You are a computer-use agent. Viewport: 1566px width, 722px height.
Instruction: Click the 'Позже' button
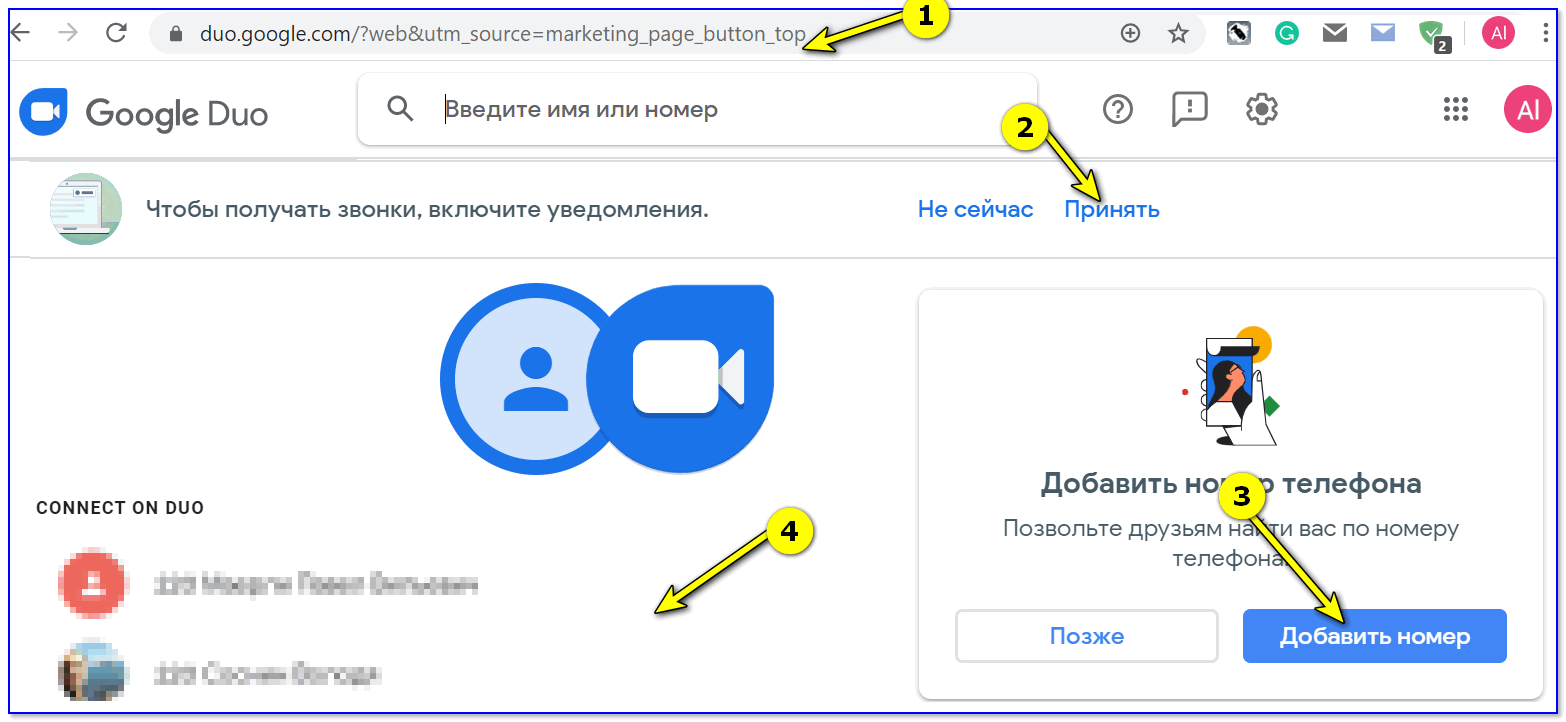pyautogui.click(x=1087, y=636)
